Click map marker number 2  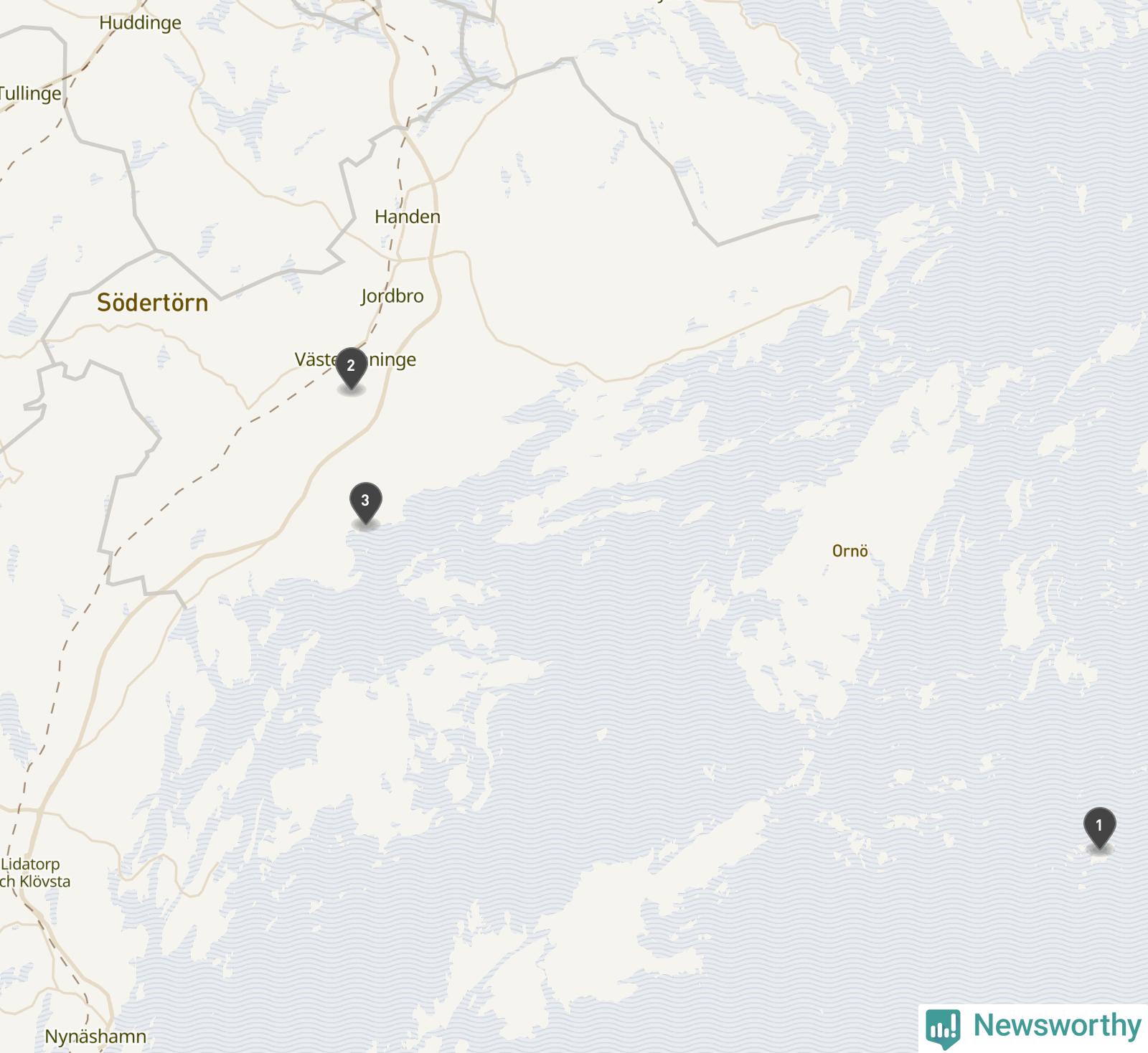coord(351,368)
